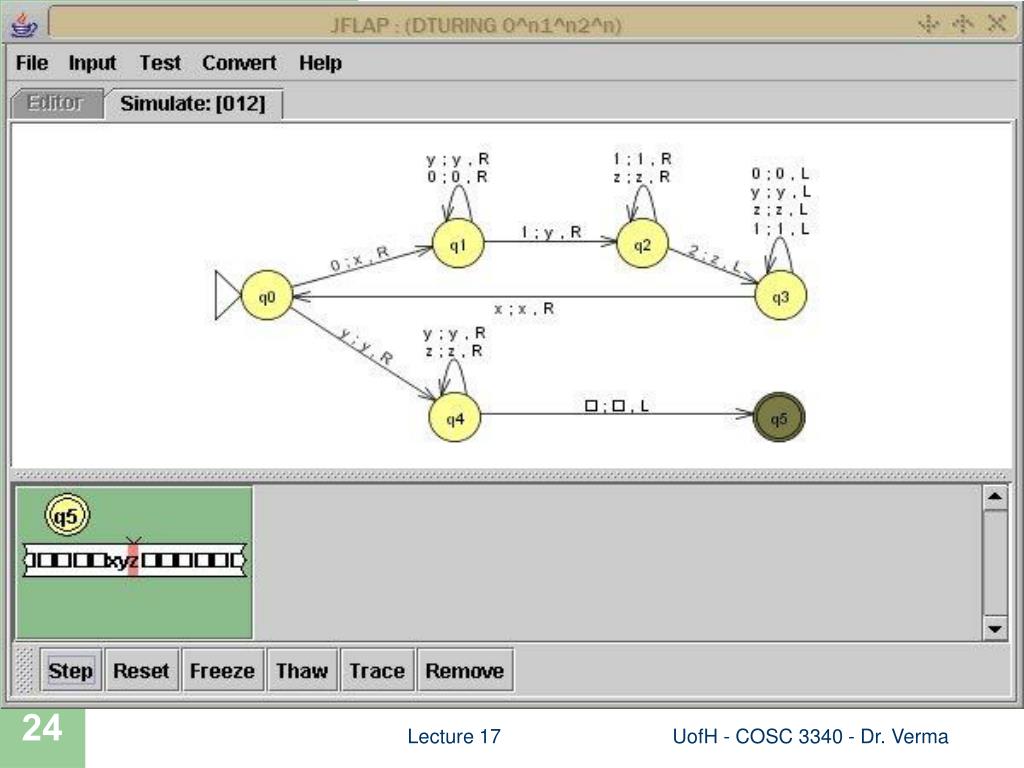Click state q0 in the diagram
1024x768 pixels.
(266, 296)
